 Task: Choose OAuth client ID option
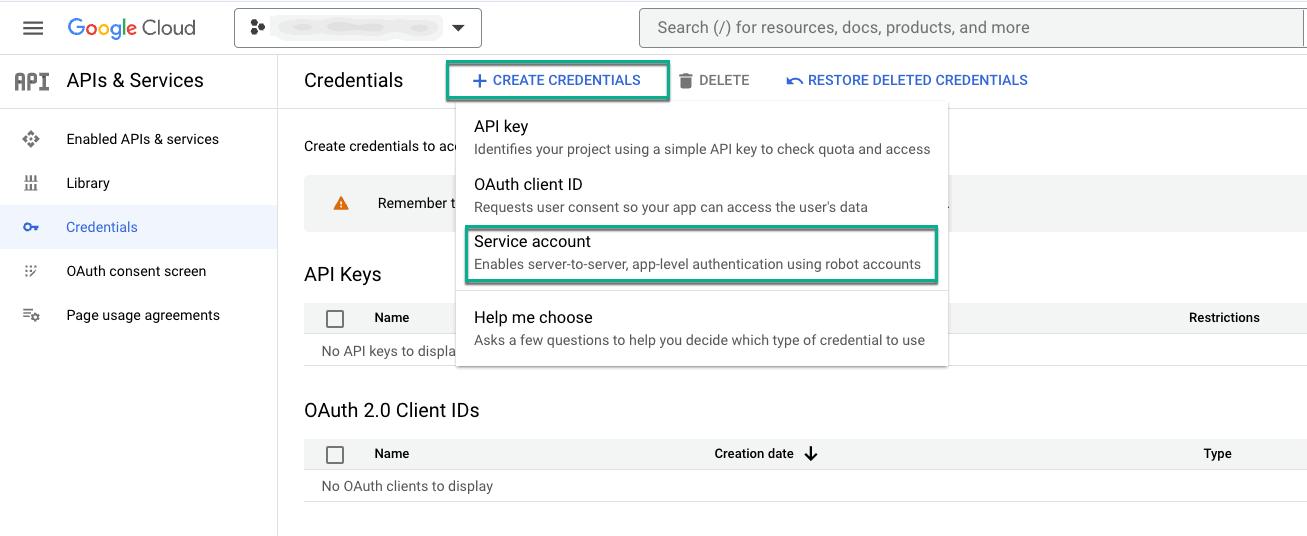click(x=702, y=195)
